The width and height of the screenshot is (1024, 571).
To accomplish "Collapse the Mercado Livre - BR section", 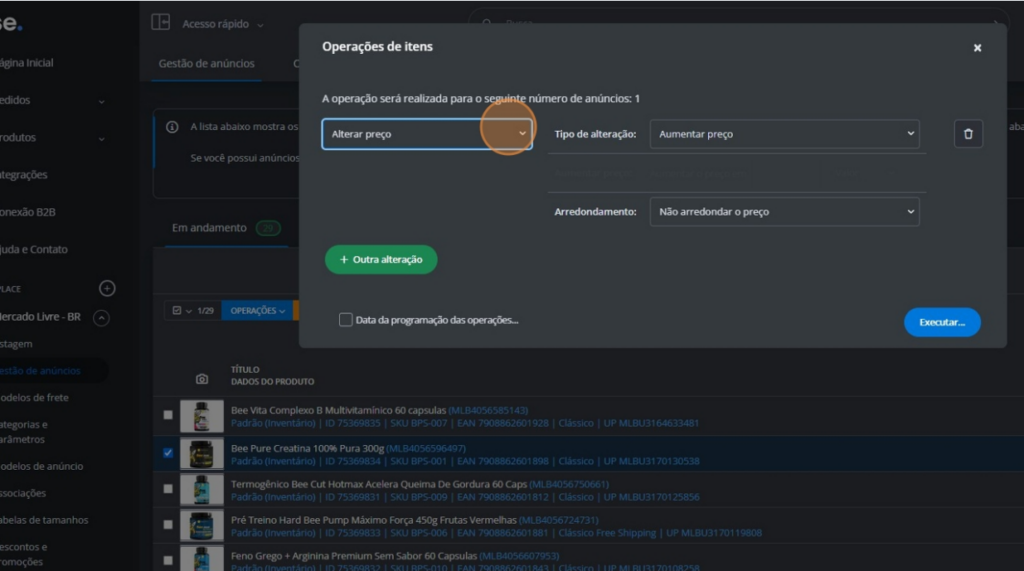I will tap(101, 318).
